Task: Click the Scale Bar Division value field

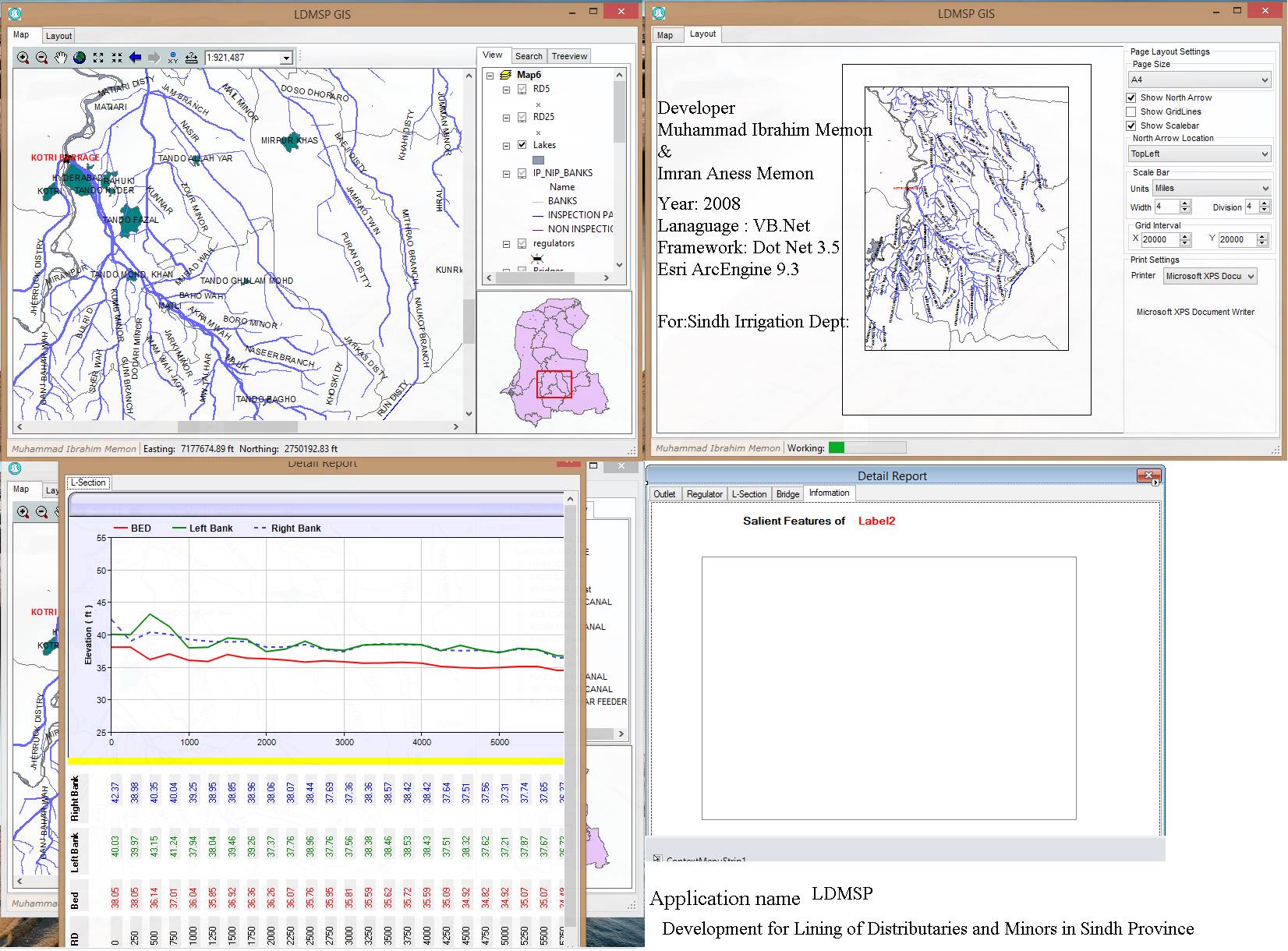Action: coord(1252,207)
